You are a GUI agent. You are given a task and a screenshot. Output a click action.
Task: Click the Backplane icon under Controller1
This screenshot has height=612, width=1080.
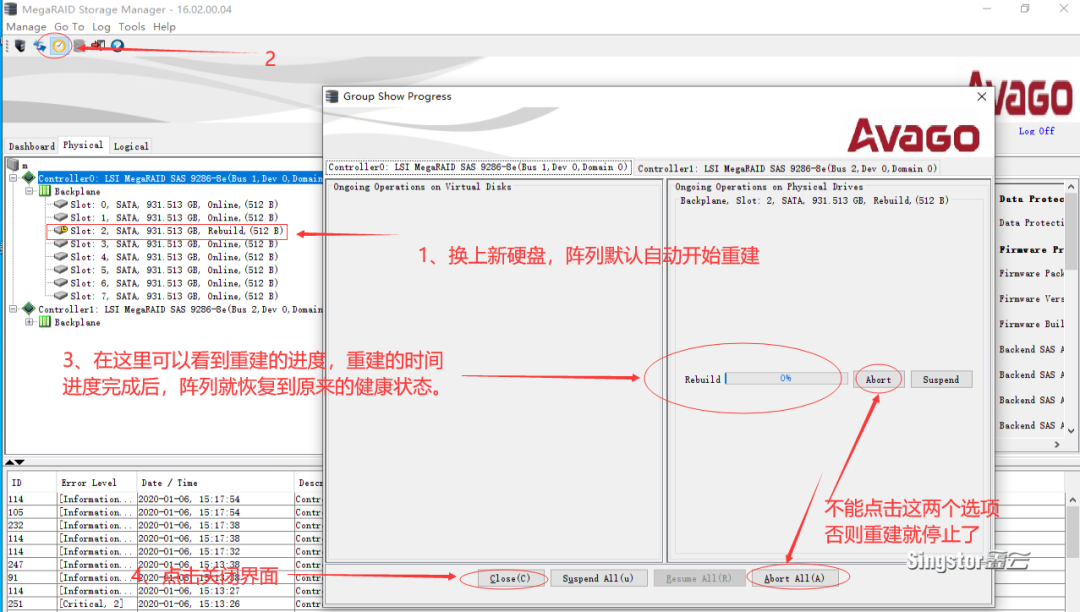click(x=45, y=321)
